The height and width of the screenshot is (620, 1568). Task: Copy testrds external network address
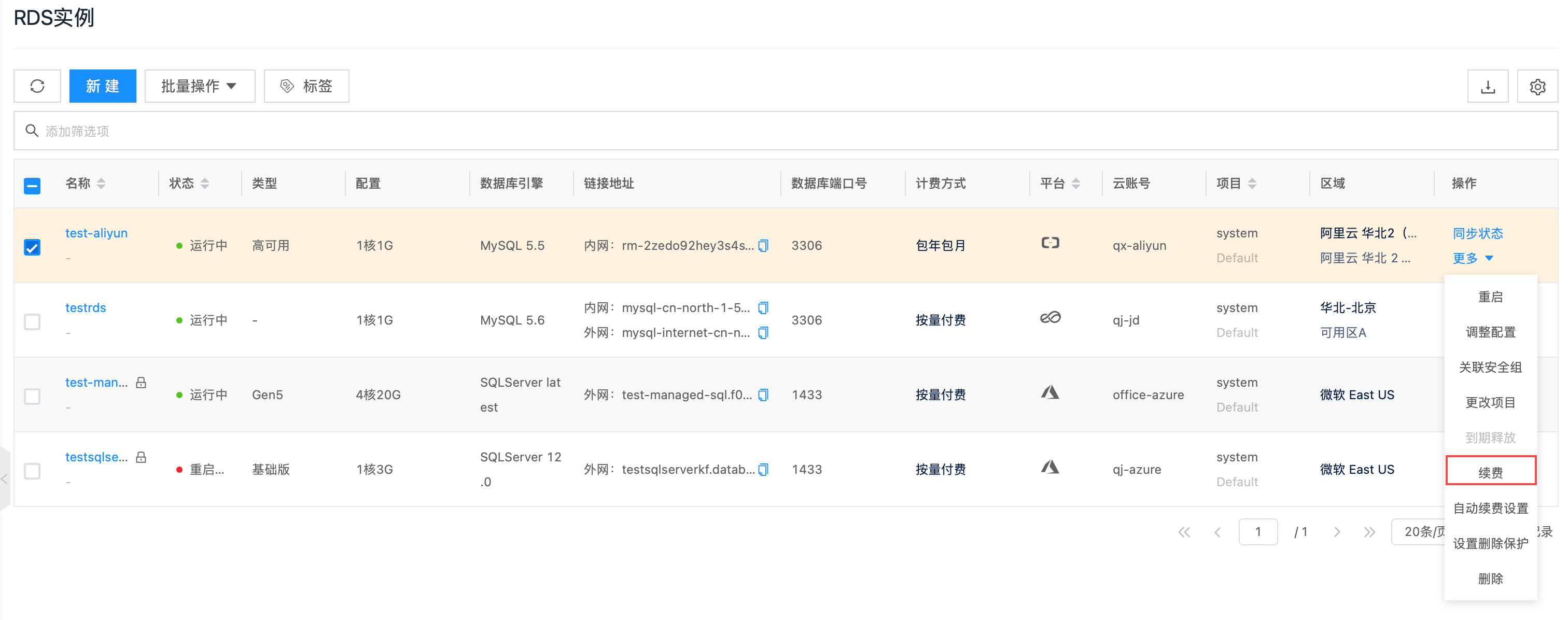[x=763, y=332]
